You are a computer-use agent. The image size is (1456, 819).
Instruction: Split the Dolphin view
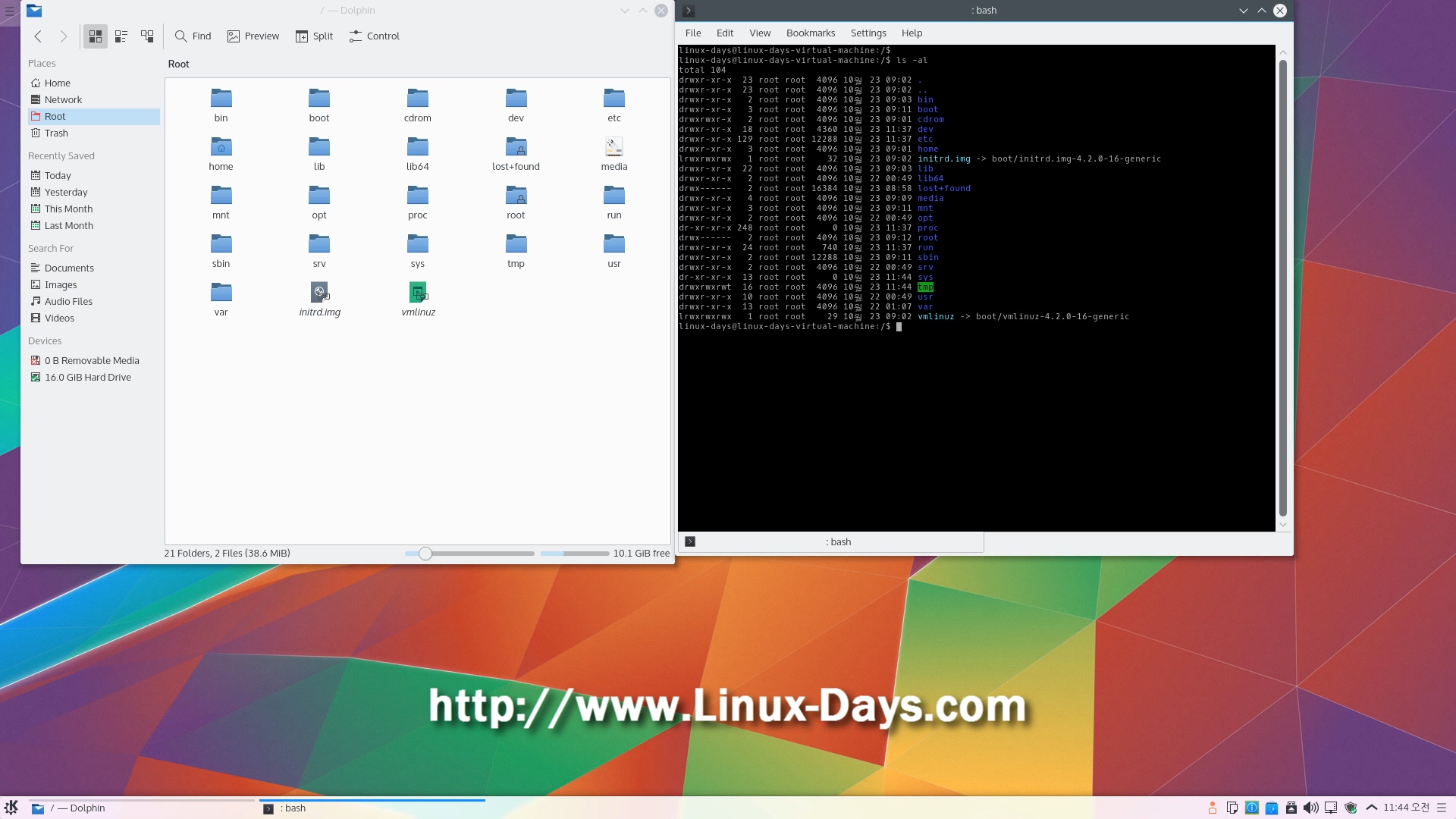pos(315,36)
